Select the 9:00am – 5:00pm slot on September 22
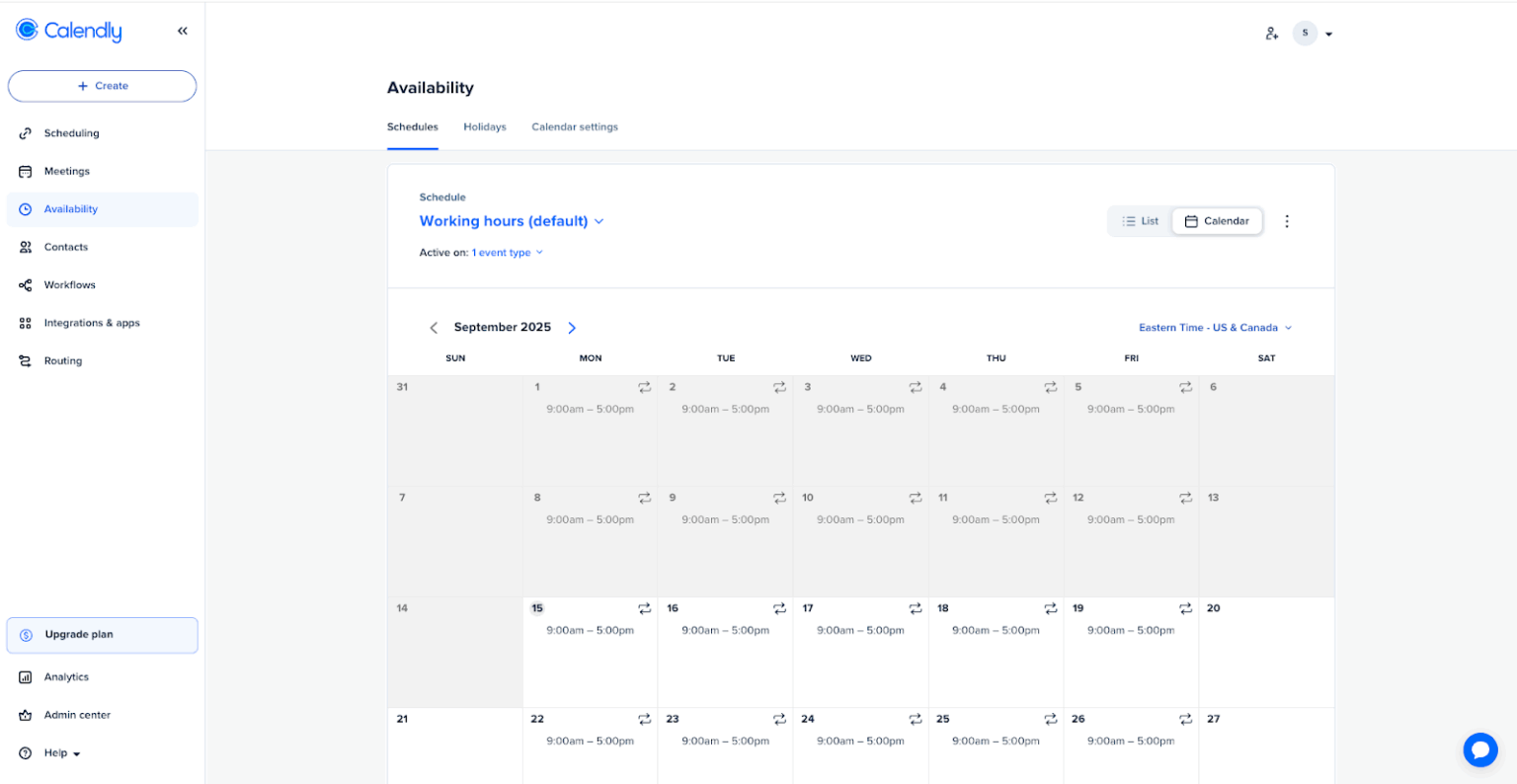1517x784 pixels. coord(591,741)
